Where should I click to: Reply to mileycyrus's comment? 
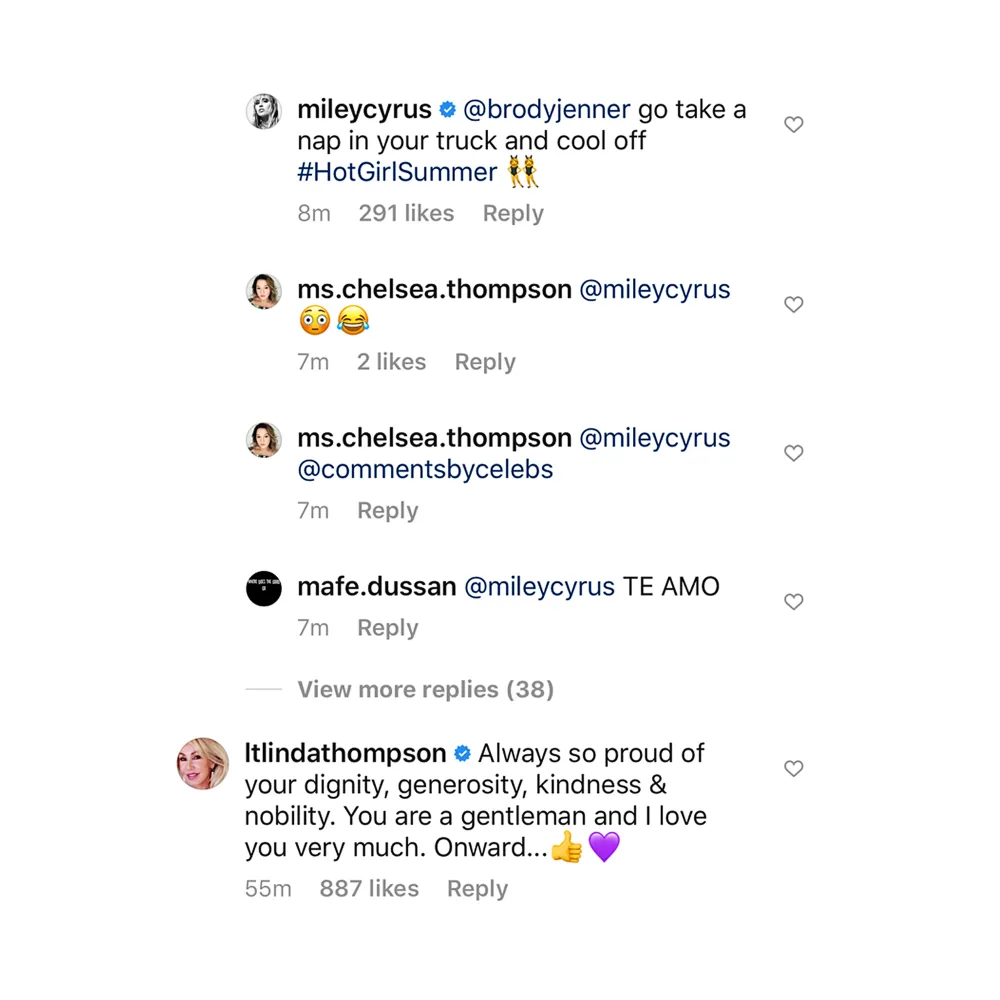(512, 213)
